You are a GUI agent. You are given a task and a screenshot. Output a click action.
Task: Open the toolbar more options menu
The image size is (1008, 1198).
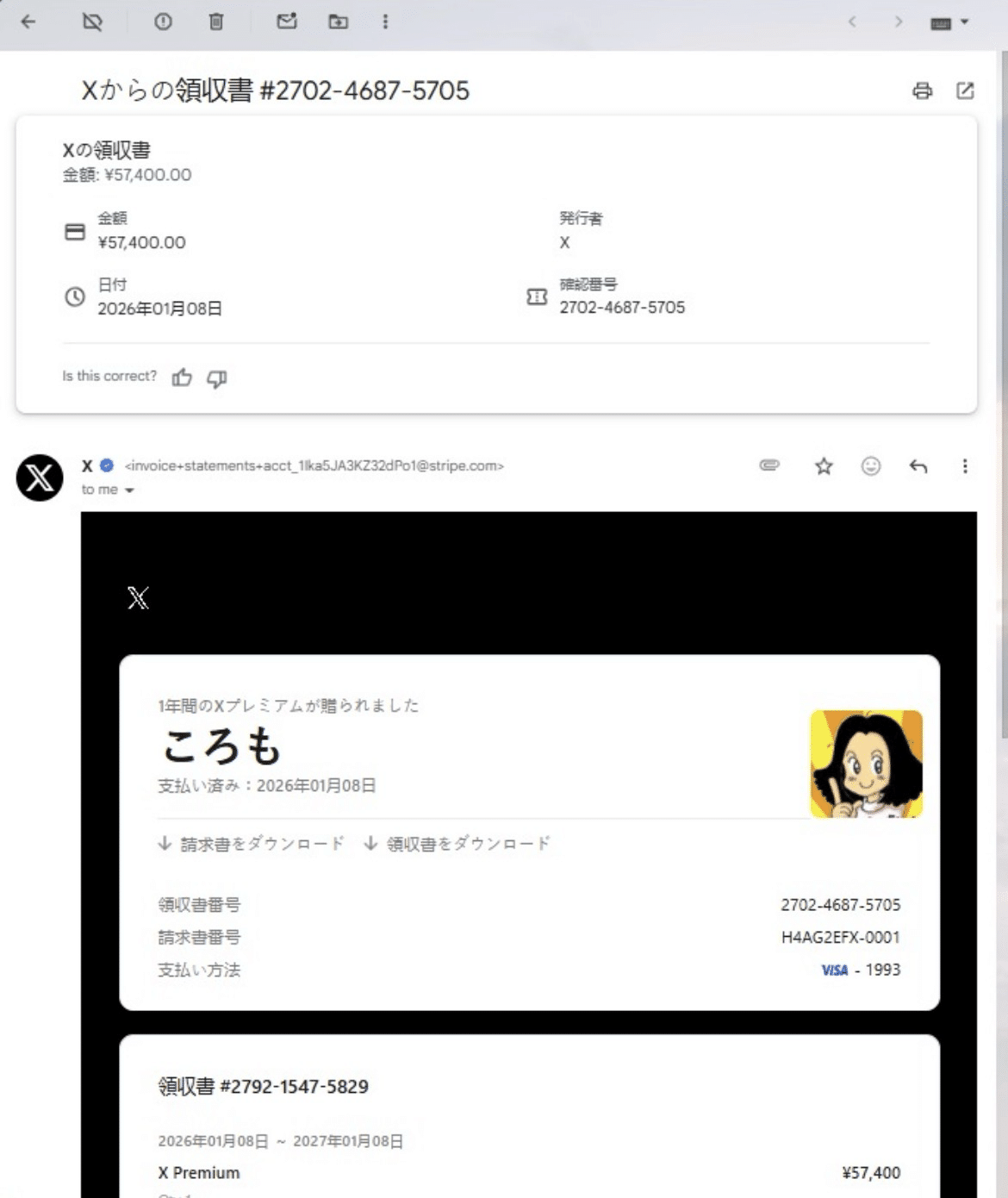click(x=384, y=22)
